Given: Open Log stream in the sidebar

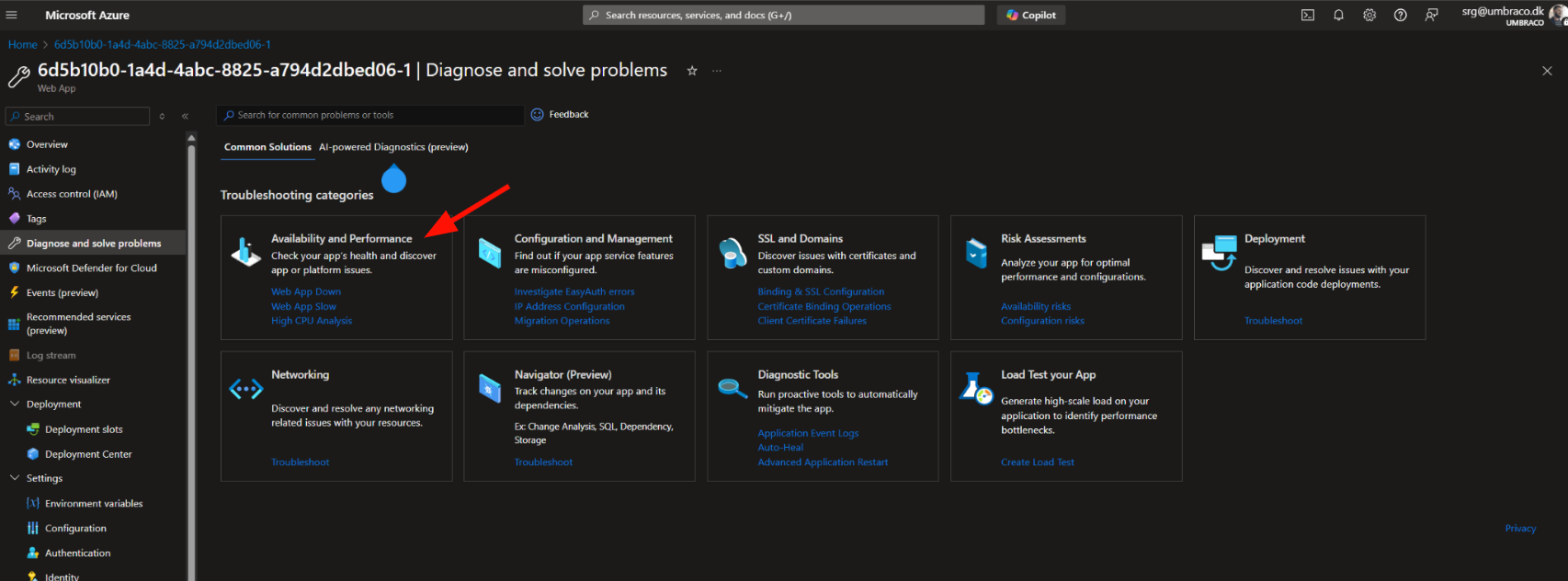Looking at the screenshot, I should (x=51, y=356).
